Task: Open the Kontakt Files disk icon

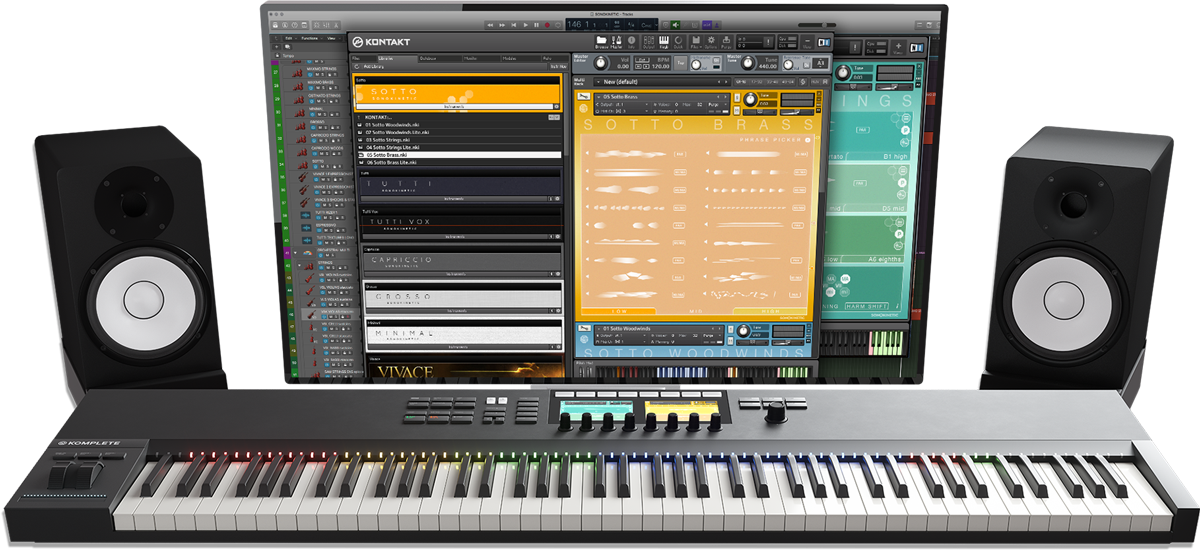Action: pos(696,40)
